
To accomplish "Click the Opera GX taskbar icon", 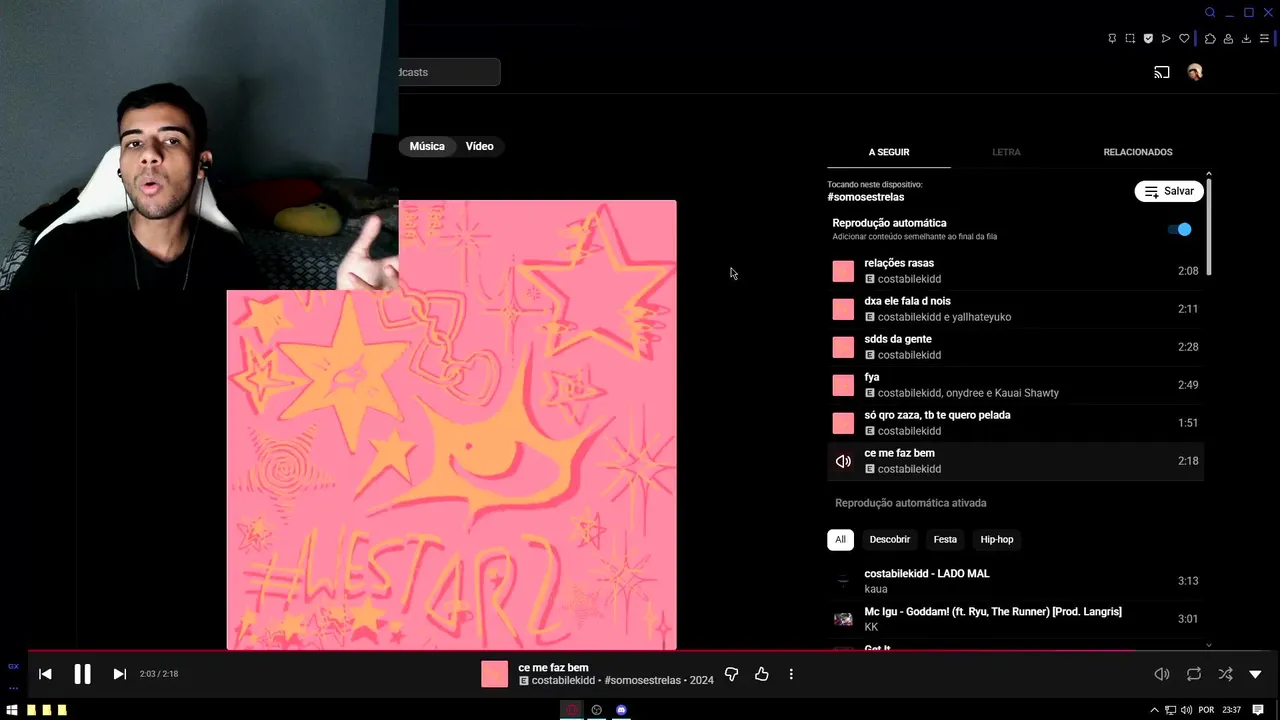I will pyautogui.click(x=572, y=710).
